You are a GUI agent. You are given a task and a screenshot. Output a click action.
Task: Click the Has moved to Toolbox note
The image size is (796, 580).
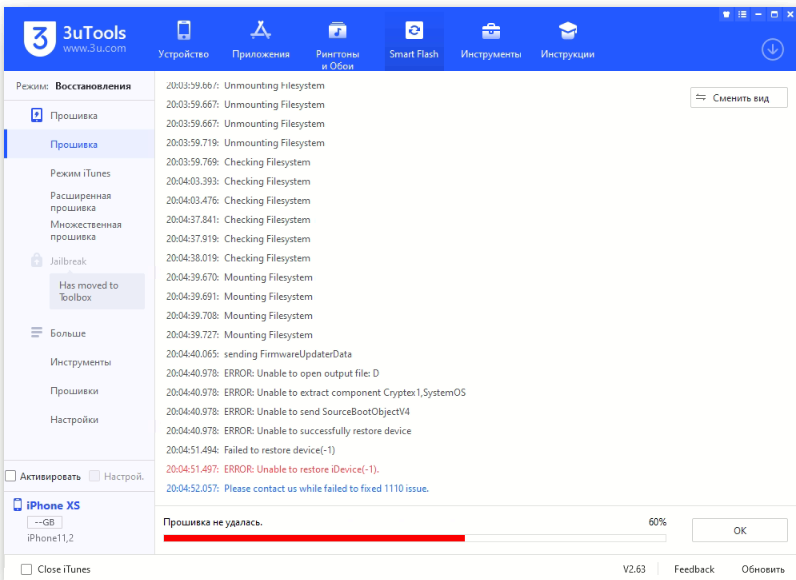tap(97, 291)
